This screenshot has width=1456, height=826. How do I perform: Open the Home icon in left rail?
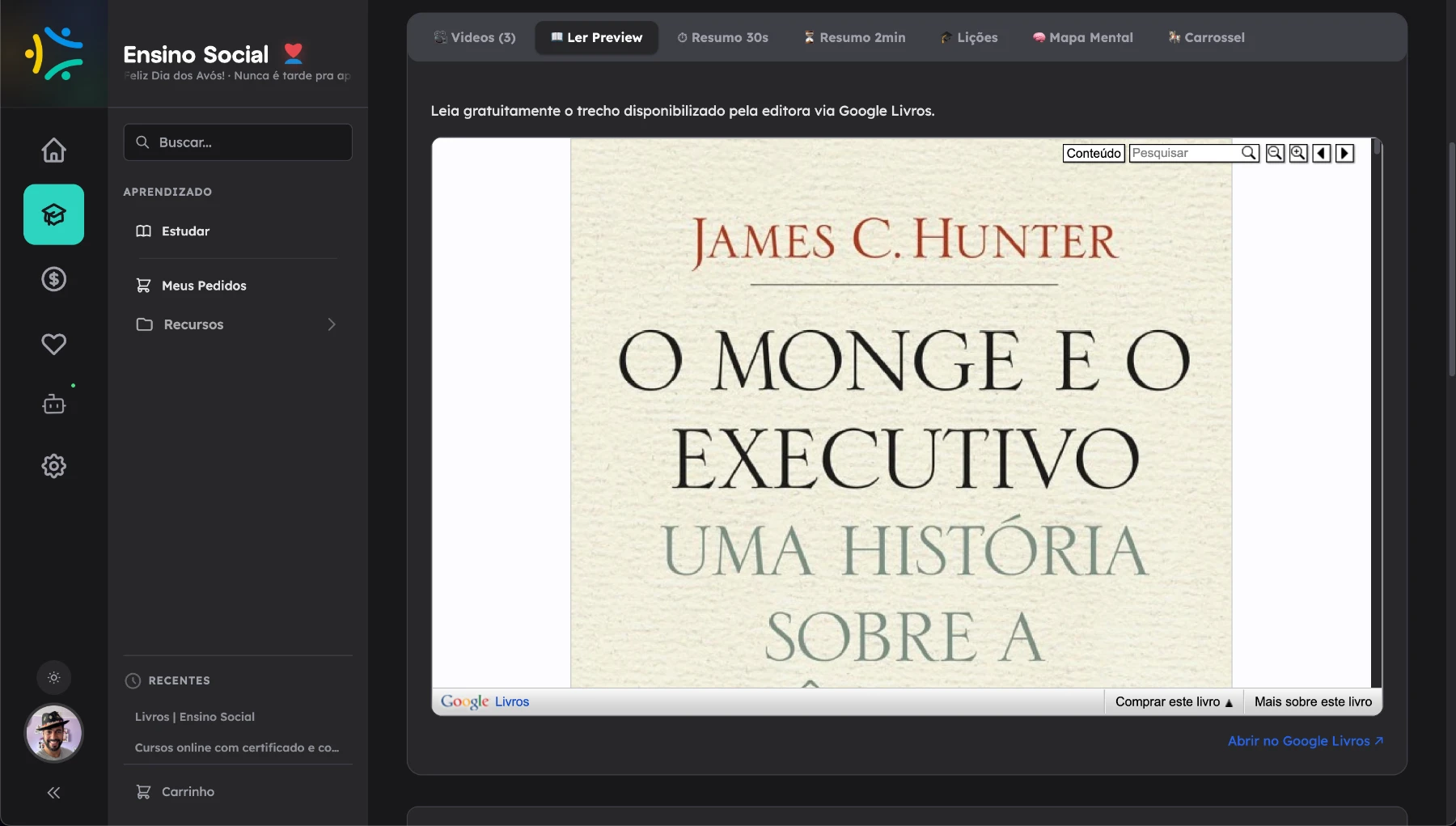click(53, 150)
